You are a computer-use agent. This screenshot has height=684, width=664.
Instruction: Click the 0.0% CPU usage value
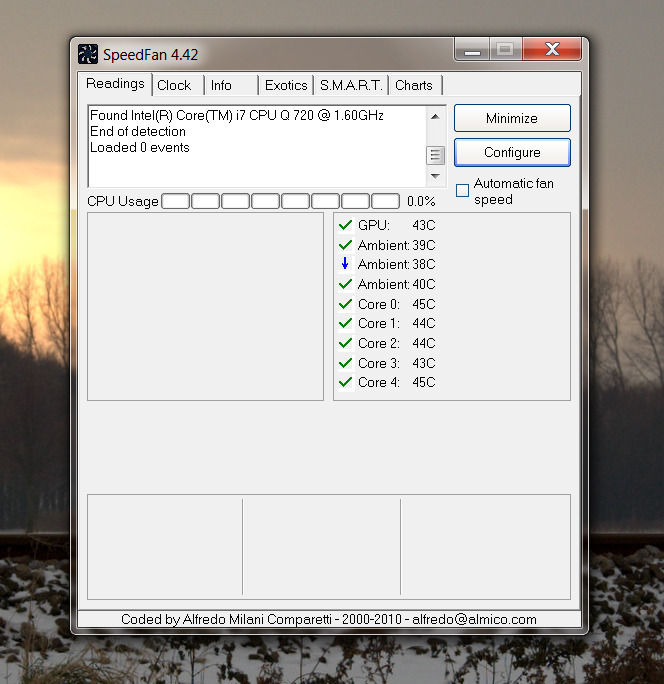coord(421,201)
